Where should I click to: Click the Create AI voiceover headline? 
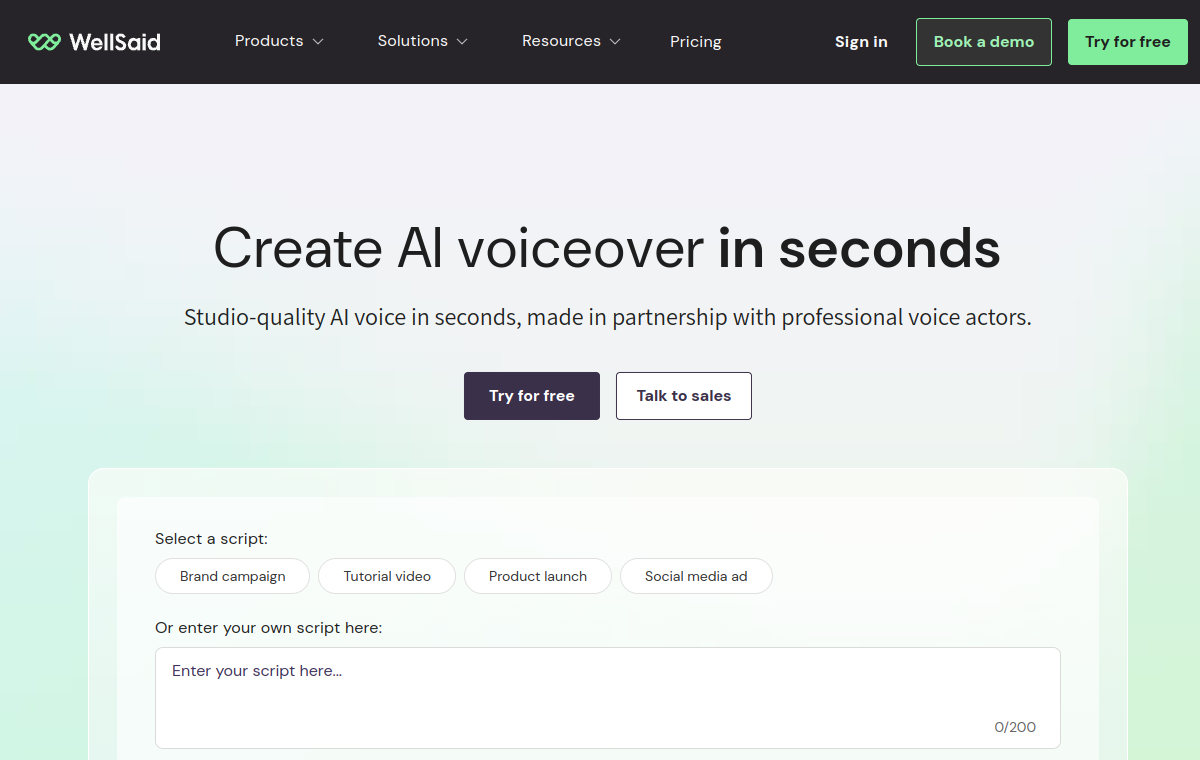[607, 248]
